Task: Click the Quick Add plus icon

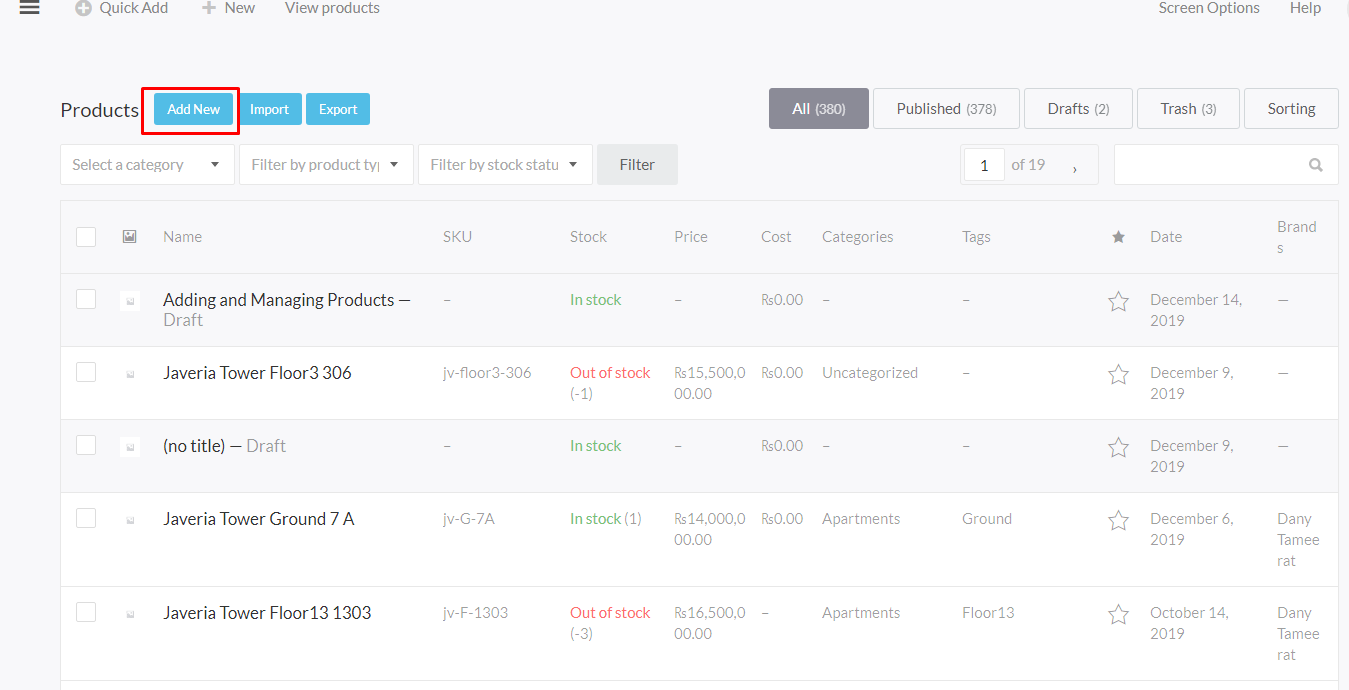Action: pos(84,8)
